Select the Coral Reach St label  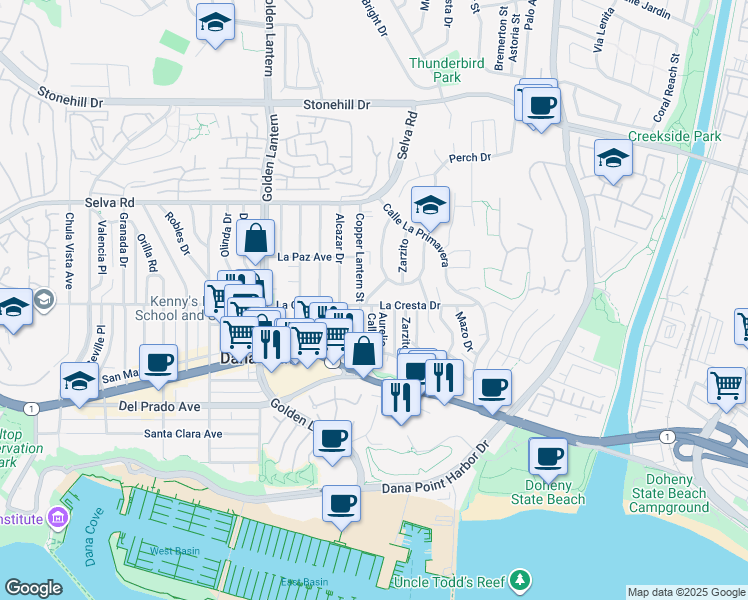coord(666,88)
